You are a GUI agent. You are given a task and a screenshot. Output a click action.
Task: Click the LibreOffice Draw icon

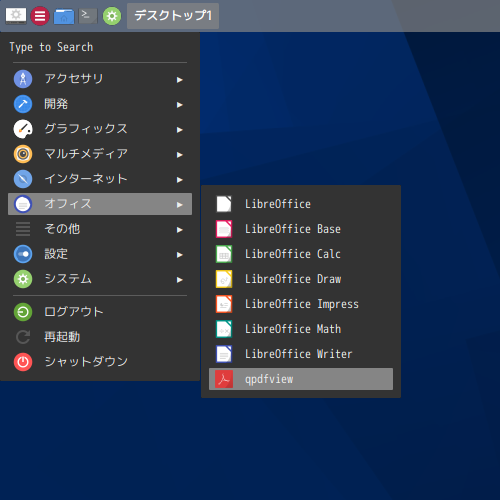tap(224, 279)
